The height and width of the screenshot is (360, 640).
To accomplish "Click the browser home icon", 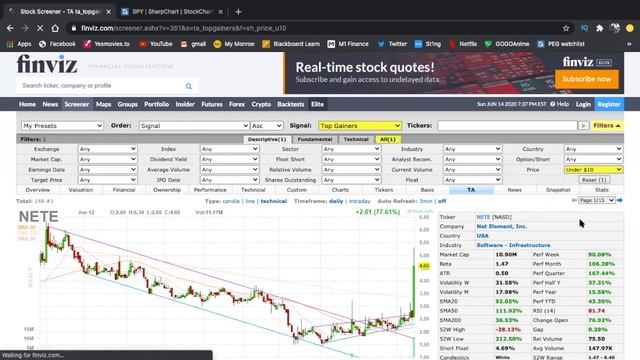I will point(55,28).
